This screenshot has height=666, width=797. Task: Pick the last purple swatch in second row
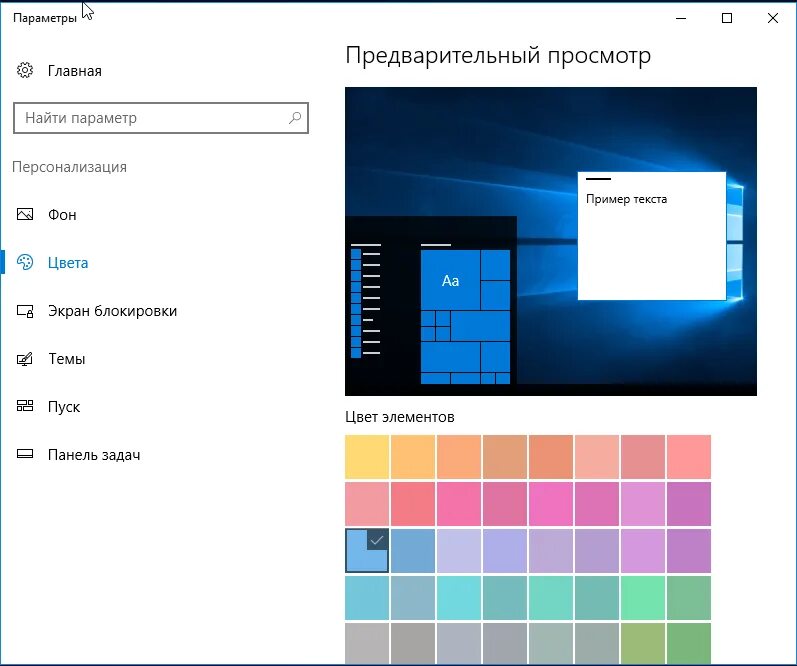[689, 504]
